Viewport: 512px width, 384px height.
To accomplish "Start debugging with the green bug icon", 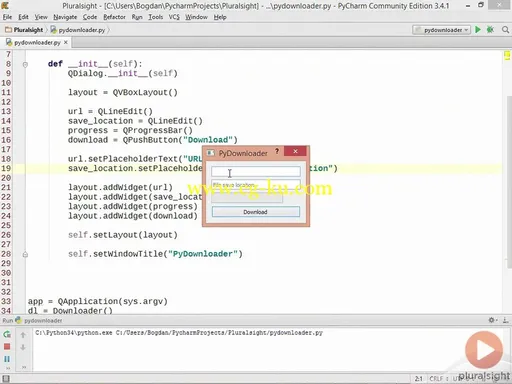I will pyautogui.click(x=490, y=30).
